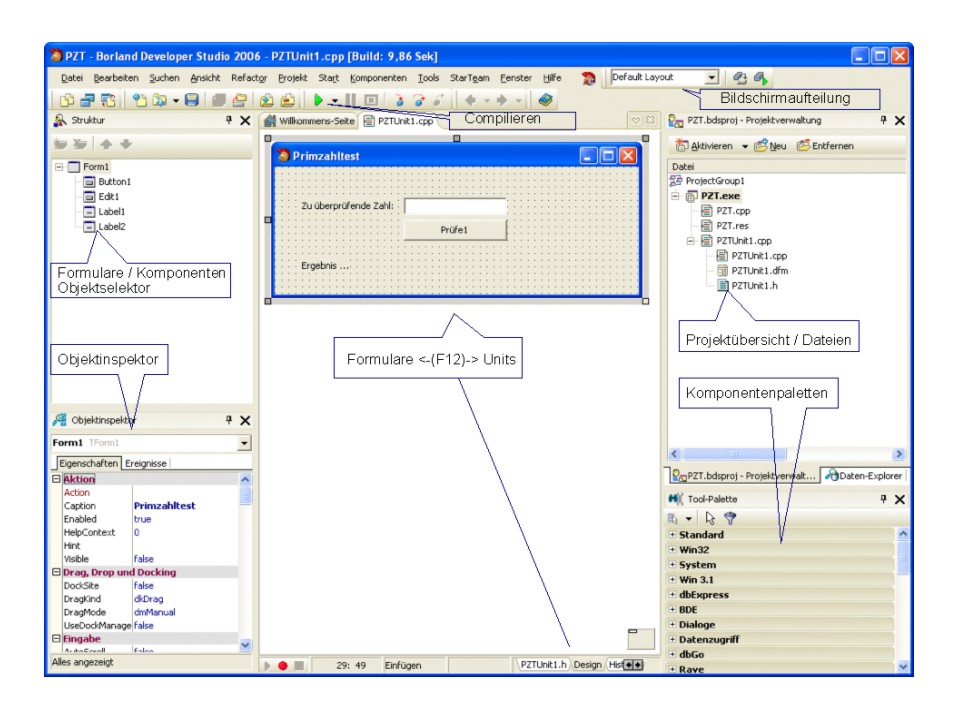The image size is (958, 719).
Task: Click the horizontal scrollbar in Projektverwaltung
Action: pyautogui.click(x=787, y=454)
